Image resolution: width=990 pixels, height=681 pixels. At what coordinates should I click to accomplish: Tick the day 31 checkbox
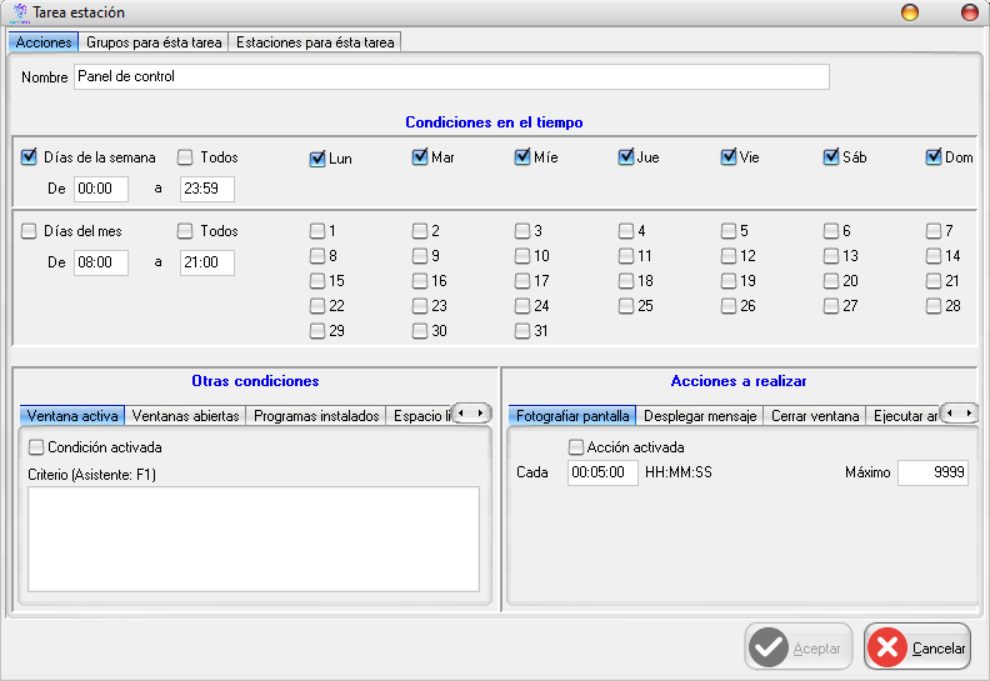(x=522, y=331)
